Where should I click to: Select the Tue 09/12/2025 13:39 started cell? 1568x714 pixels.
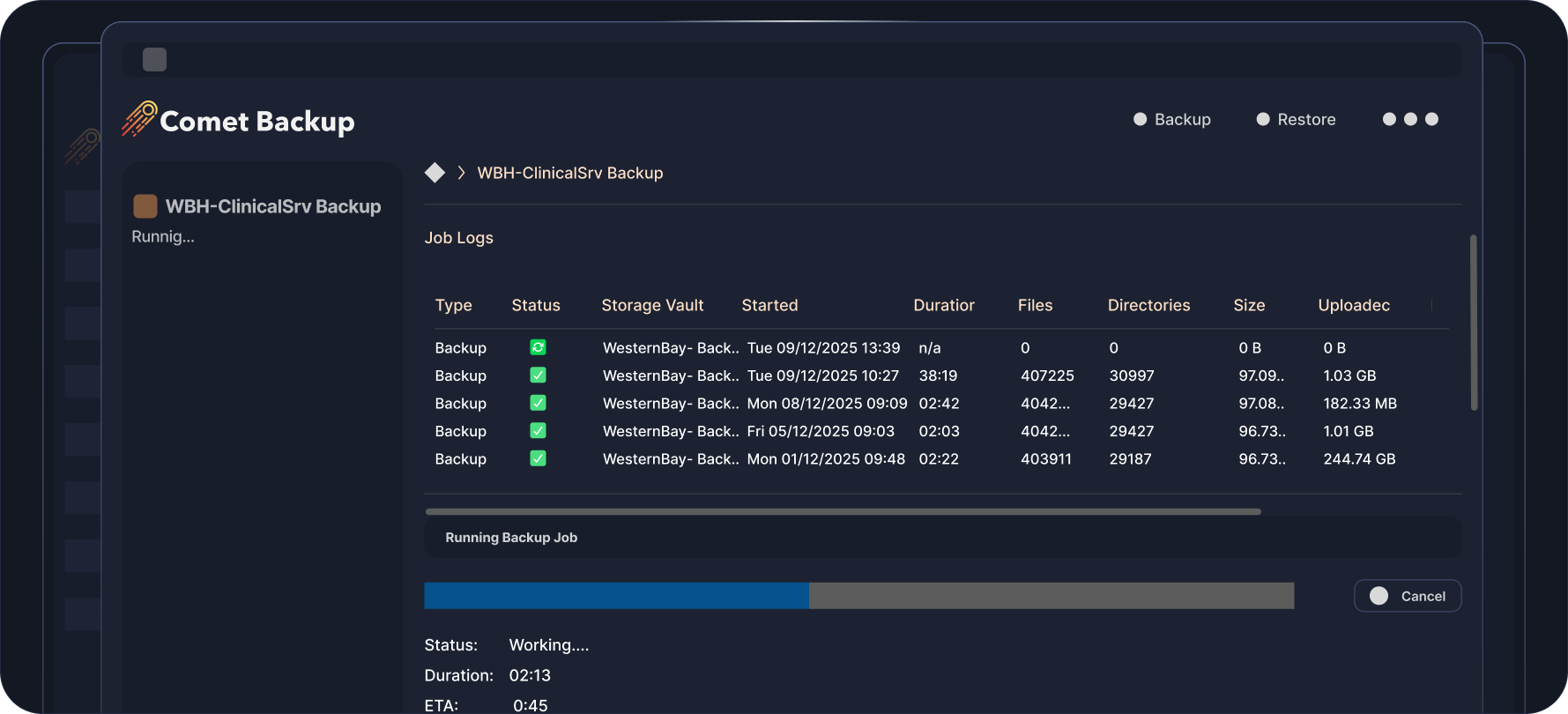(x=823, y=348)
